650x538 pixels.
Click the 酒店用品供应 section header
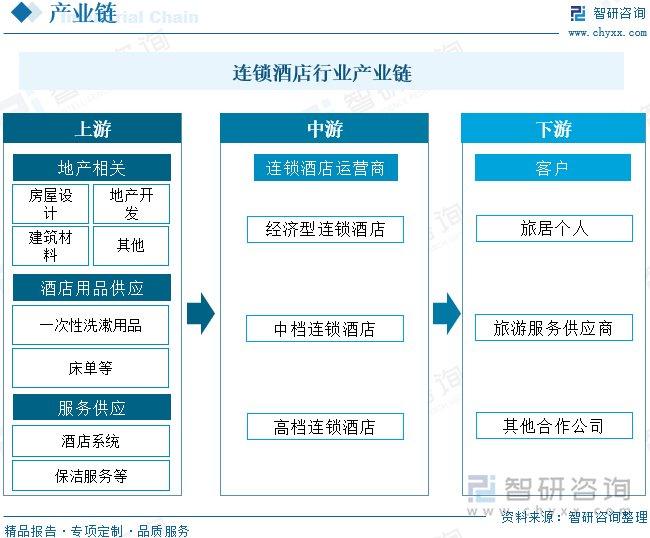click(x=92, y=288)
